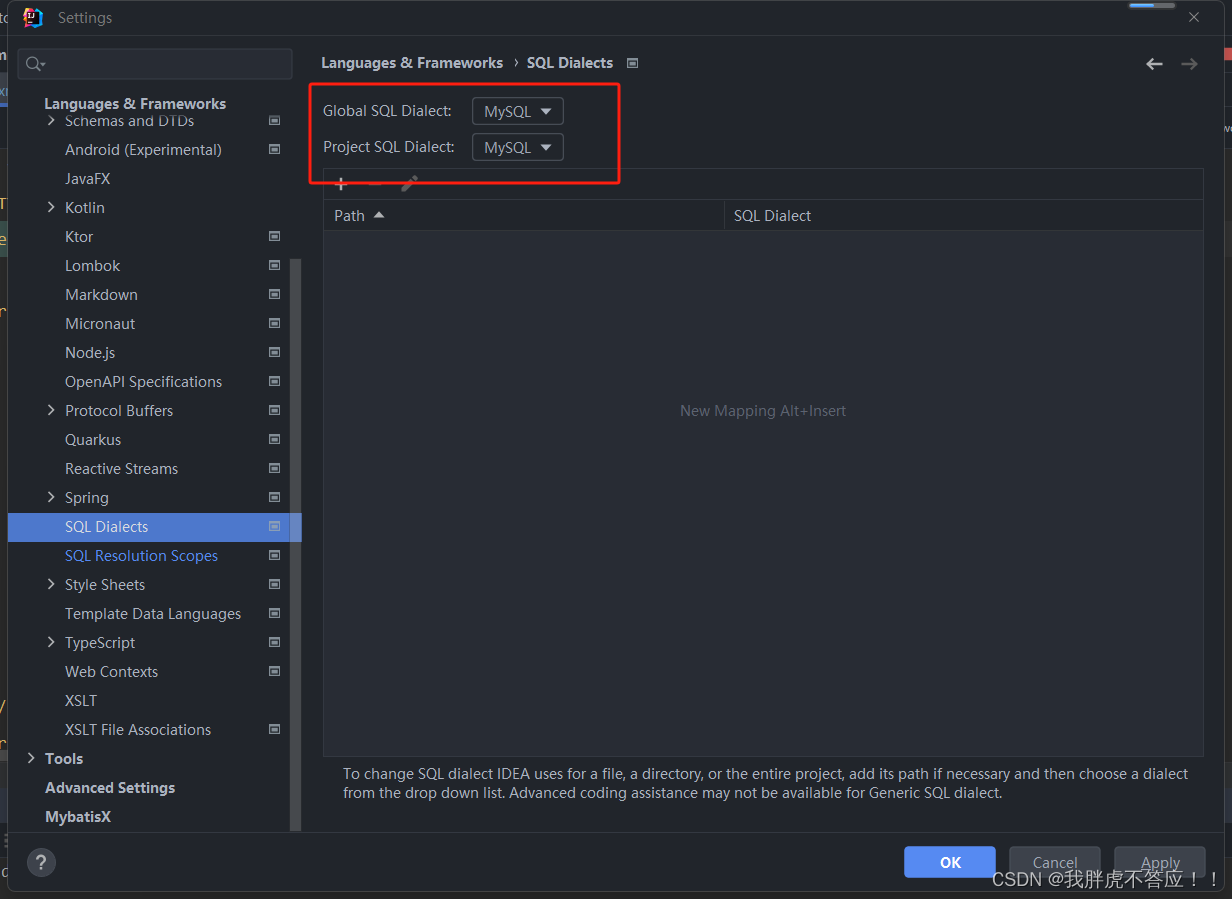Image resolution: width=1232 pixels, height=899 pixels.
Task: Select the SQL Dialects tree item
Action: (x=154, y=526)
